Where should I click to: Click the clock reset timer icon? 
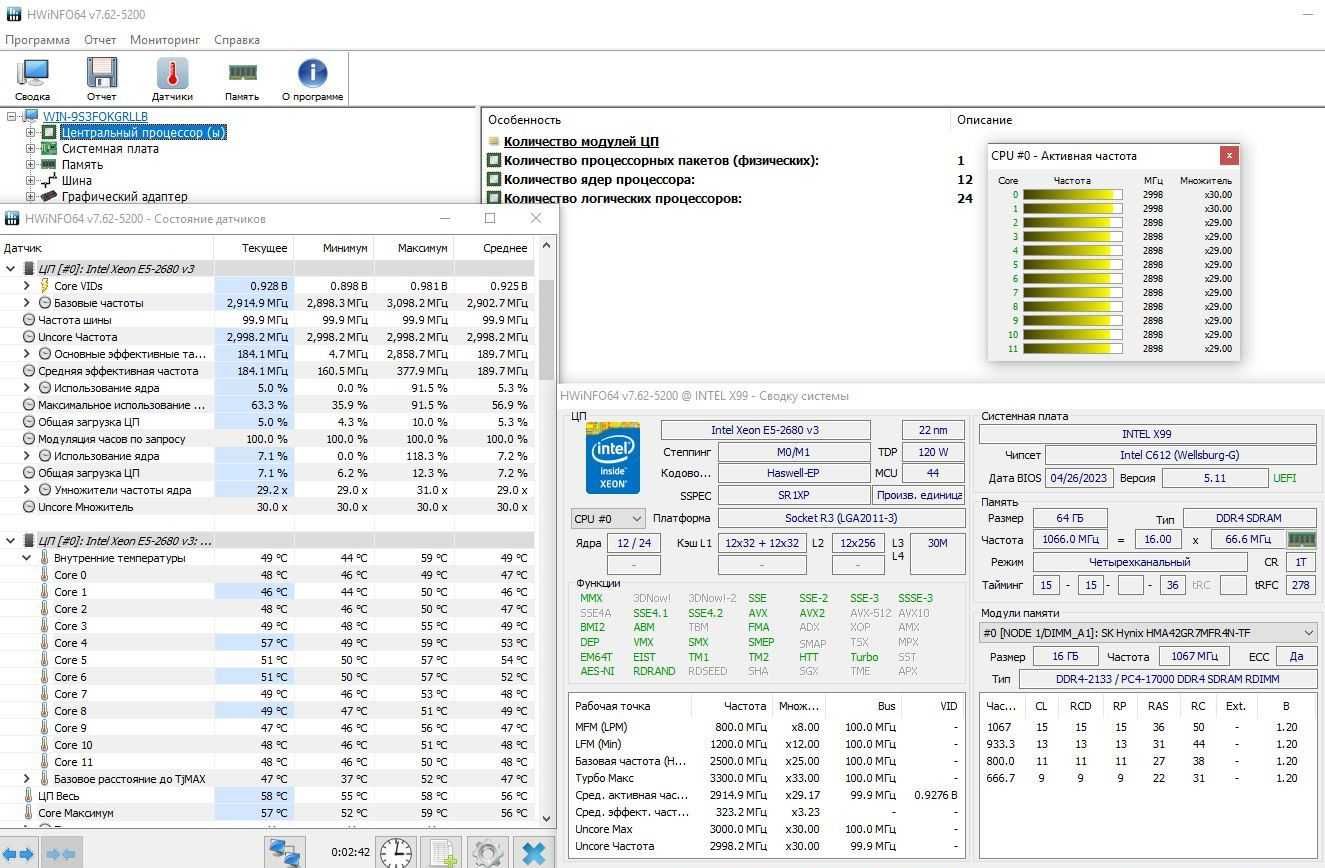[396, 853]
